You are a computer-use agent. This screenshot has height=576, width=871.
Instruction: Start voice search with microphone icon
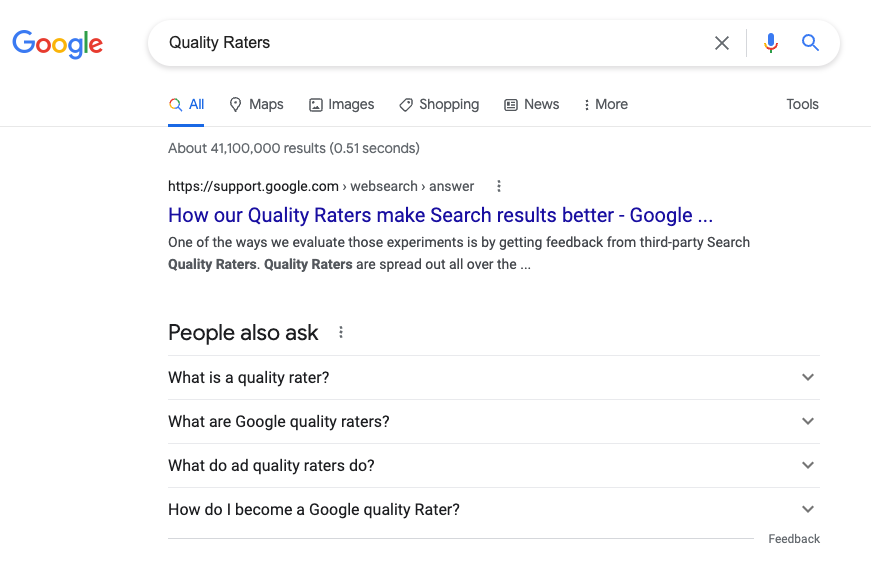[770, 43]
